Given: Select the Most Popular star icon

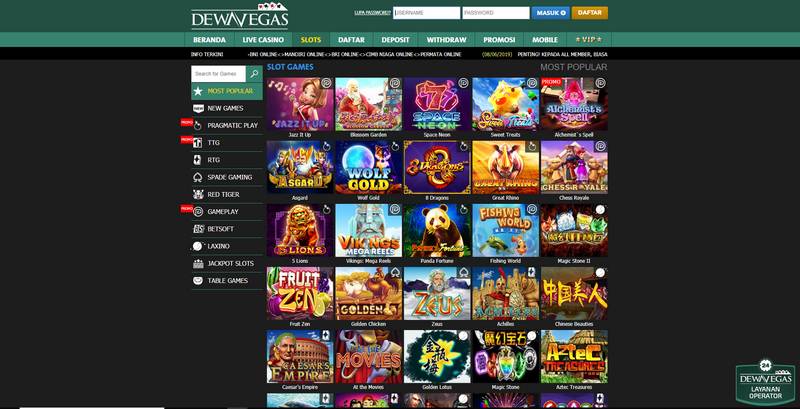Looking at the screenshot, I should point(198,91).
